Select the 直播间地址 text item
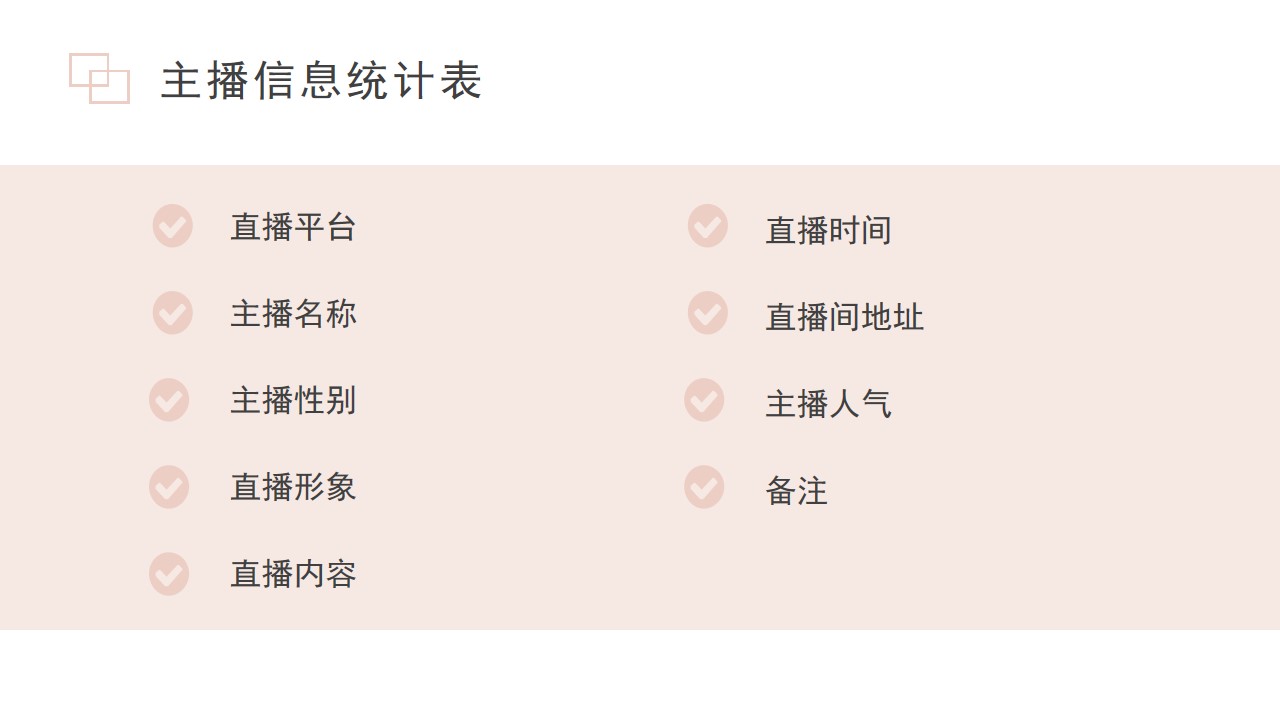The image size is (1280, 720). 844,318
